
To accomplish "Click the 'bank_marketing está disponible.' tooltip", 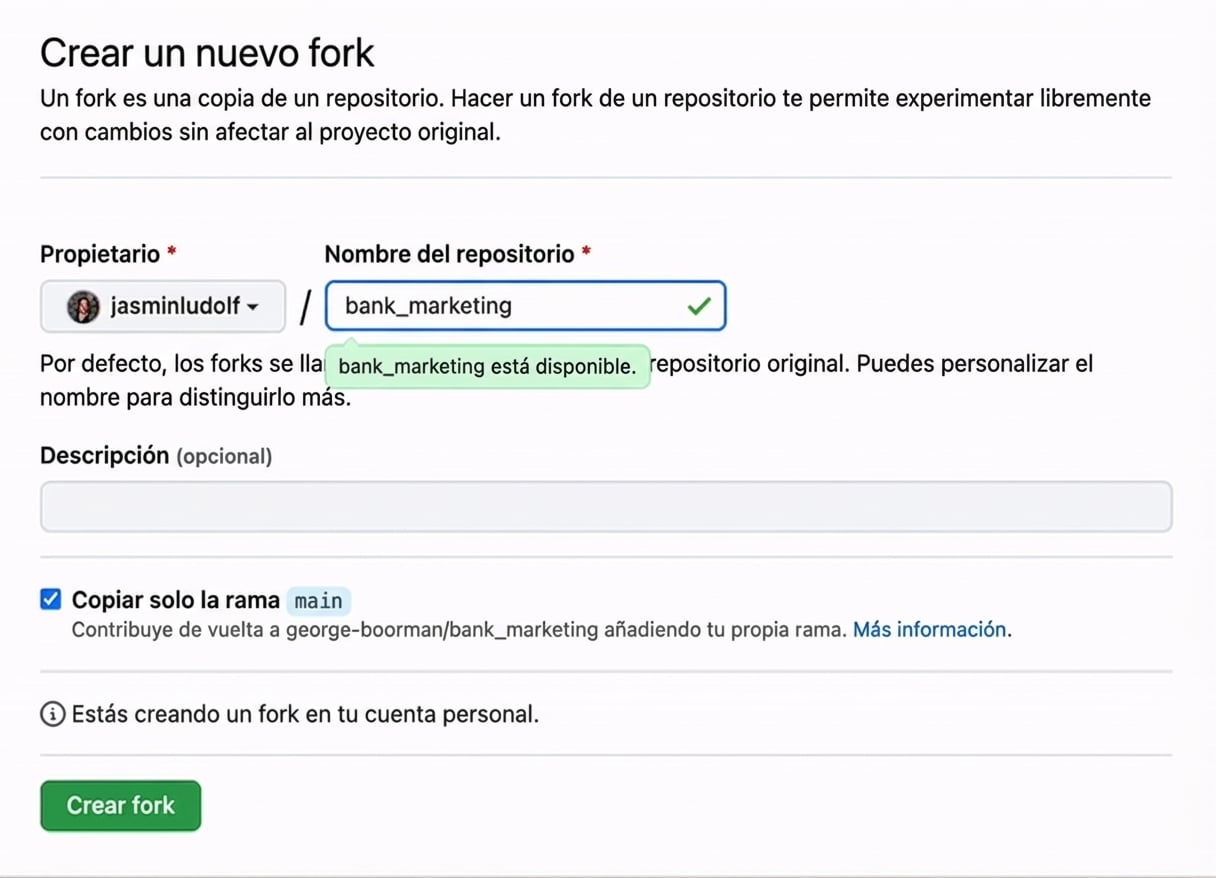I will [x=487, y=366].
